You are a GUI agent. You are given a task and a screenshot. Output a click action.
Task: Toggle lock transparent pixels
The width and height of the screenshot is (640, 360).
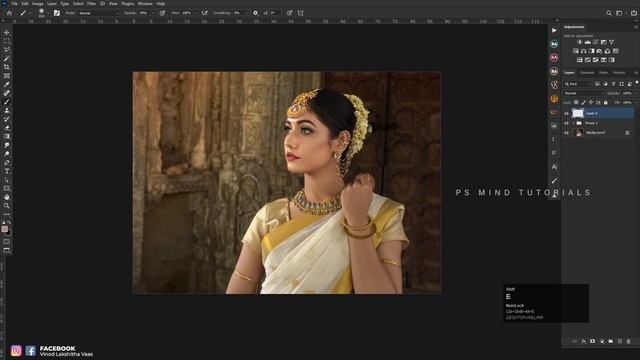[x=576, y=102]
